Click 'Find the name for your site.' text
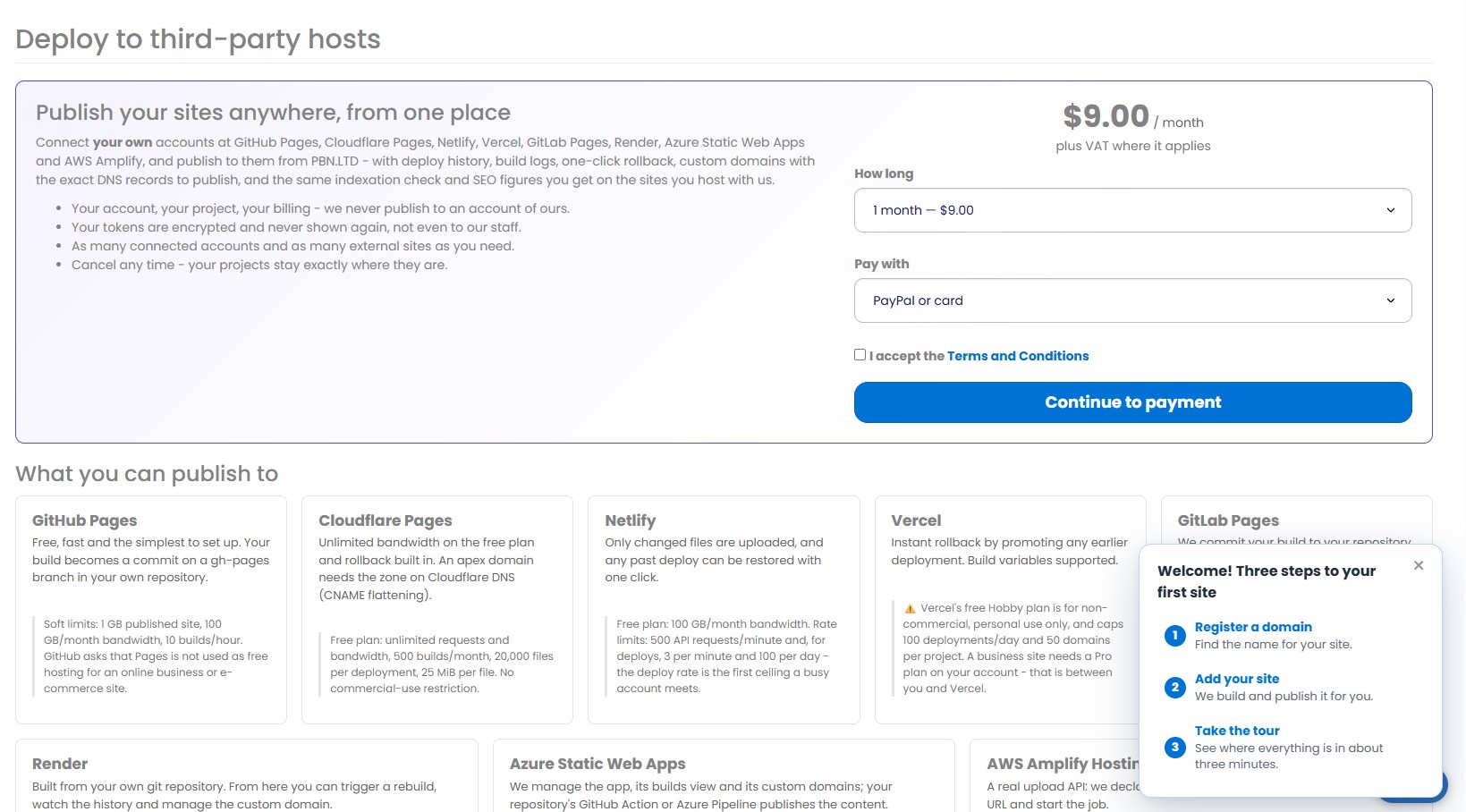Screen dimensions: 1466x812 1274,645
